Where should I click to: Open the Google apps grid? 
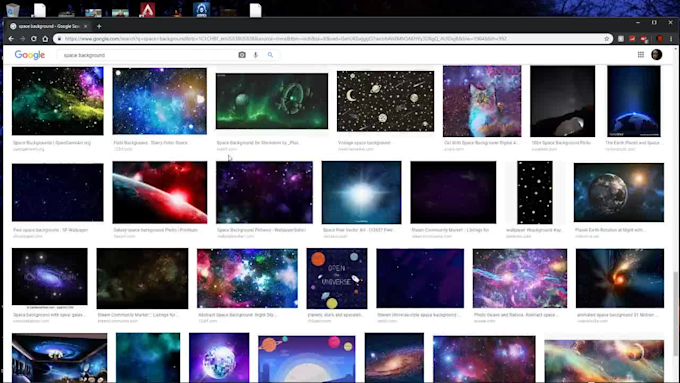coord(641,55)
